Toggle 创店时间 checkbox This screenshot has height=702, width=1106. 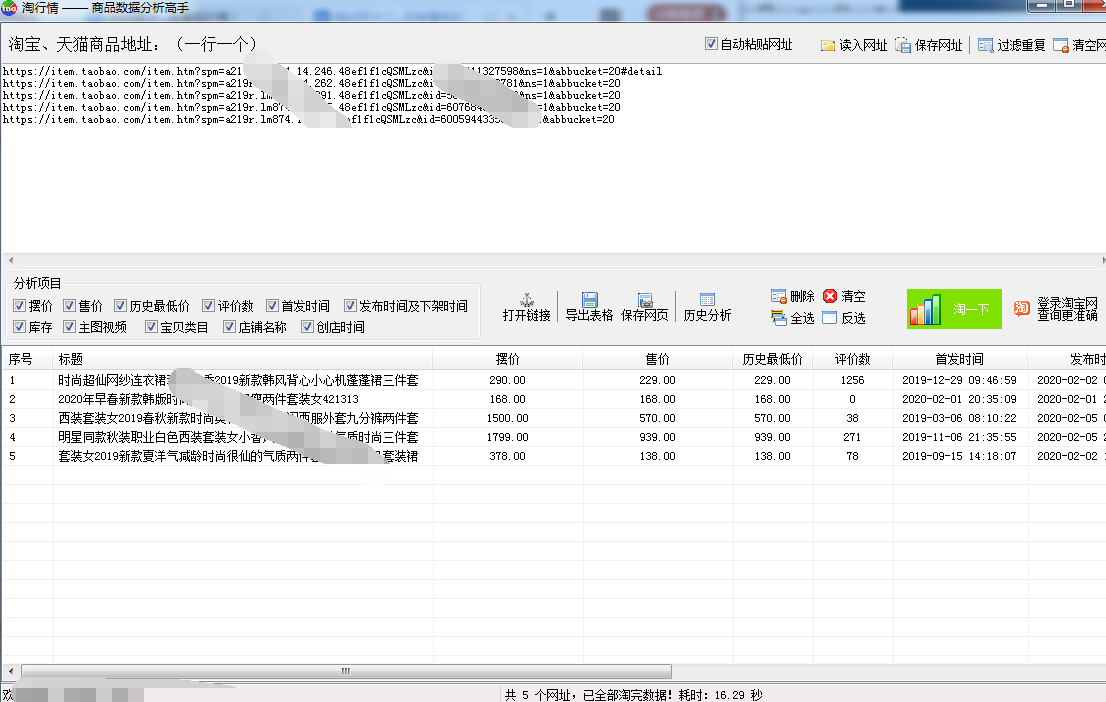307,327
